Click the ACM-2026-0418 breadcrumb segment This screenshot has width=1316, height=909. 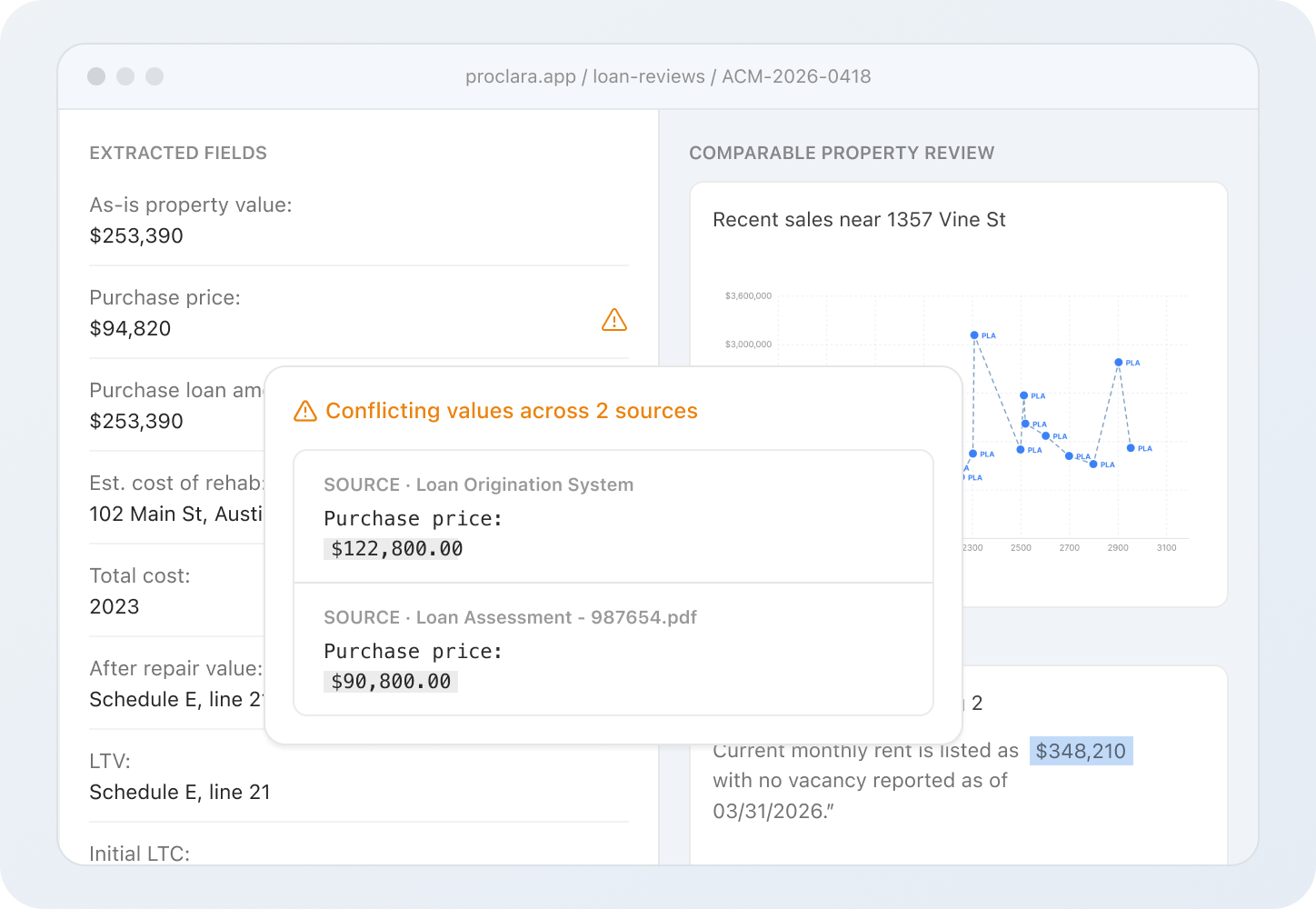click(796, 76)
